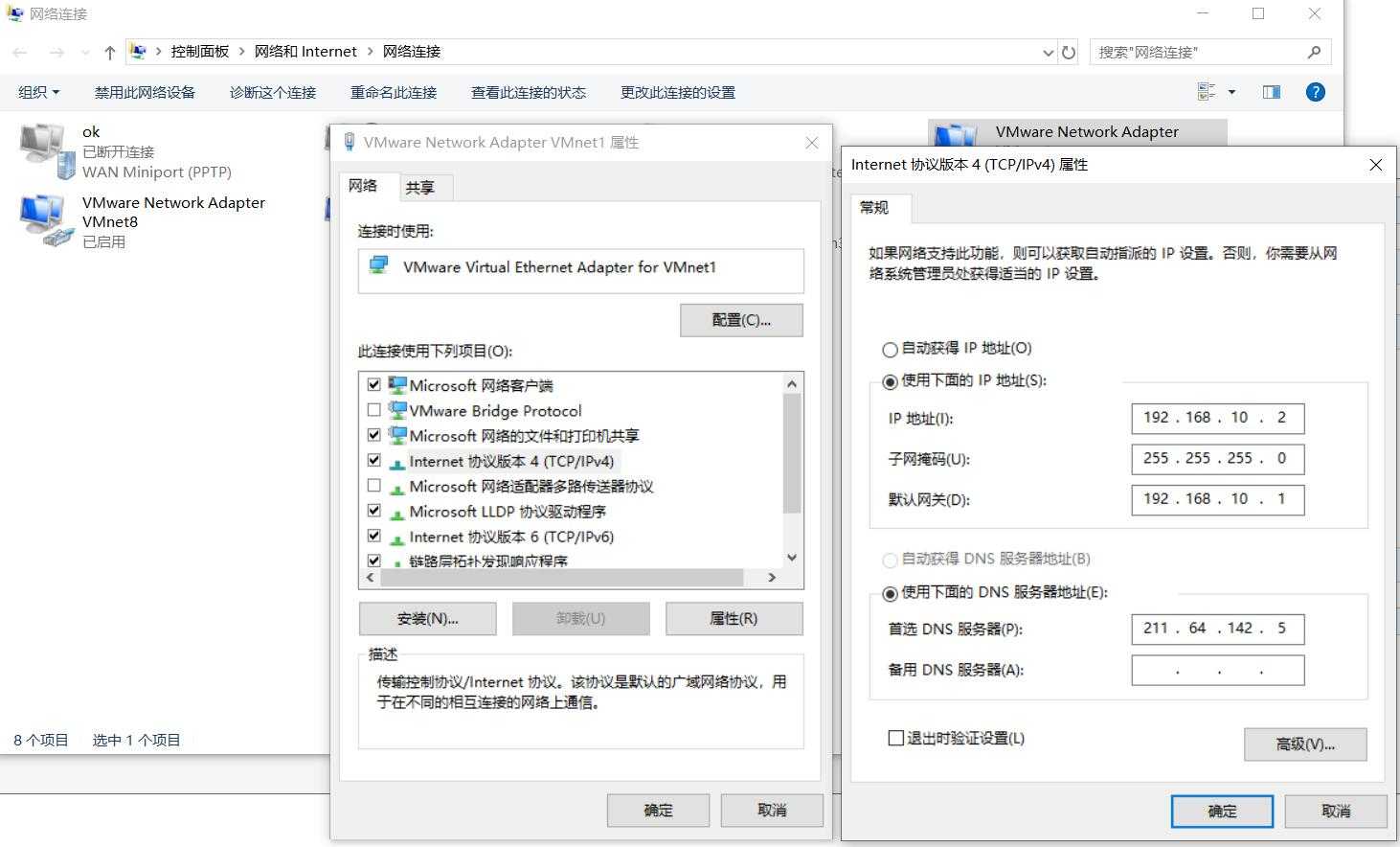Toggle Internet 协议版本 4 checkbox

click(x=373, y=461)
